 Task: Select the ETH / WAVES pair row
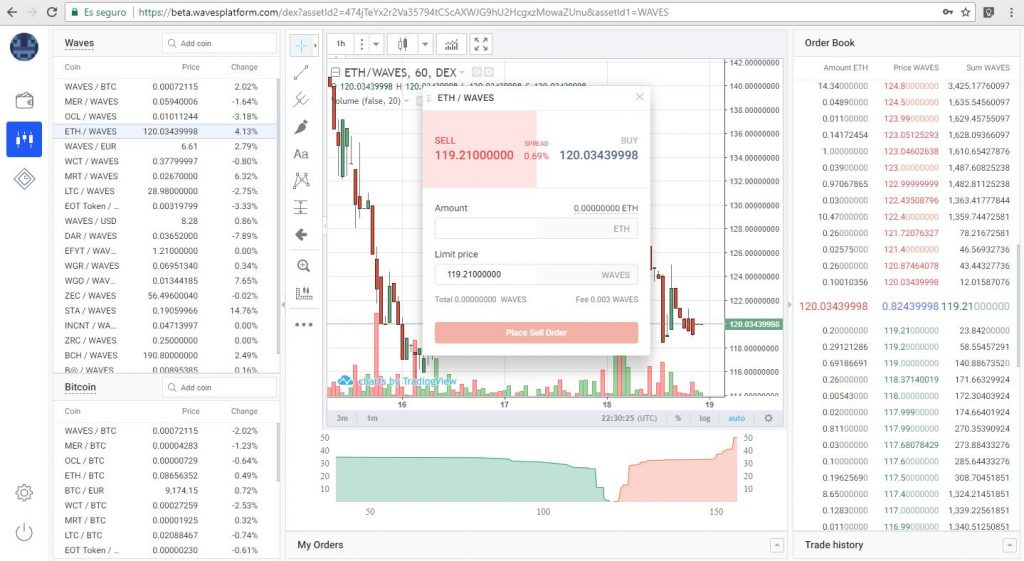165,131
